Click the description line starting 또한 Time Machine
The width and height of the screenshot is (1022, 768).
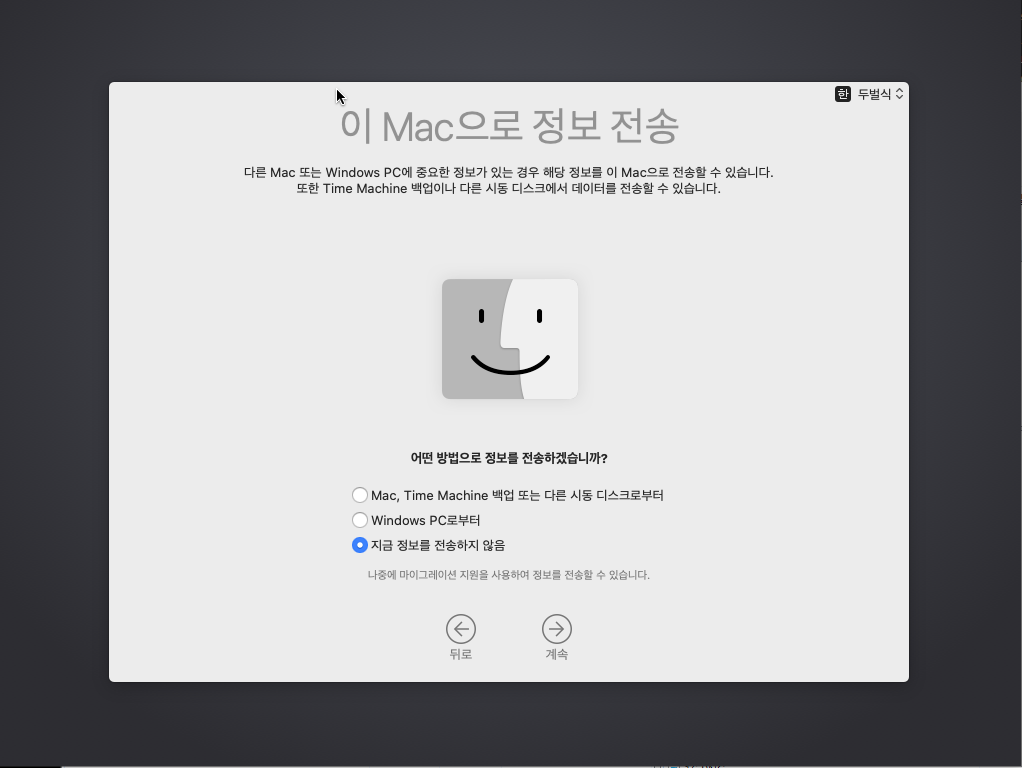click(x=509, y=188)
